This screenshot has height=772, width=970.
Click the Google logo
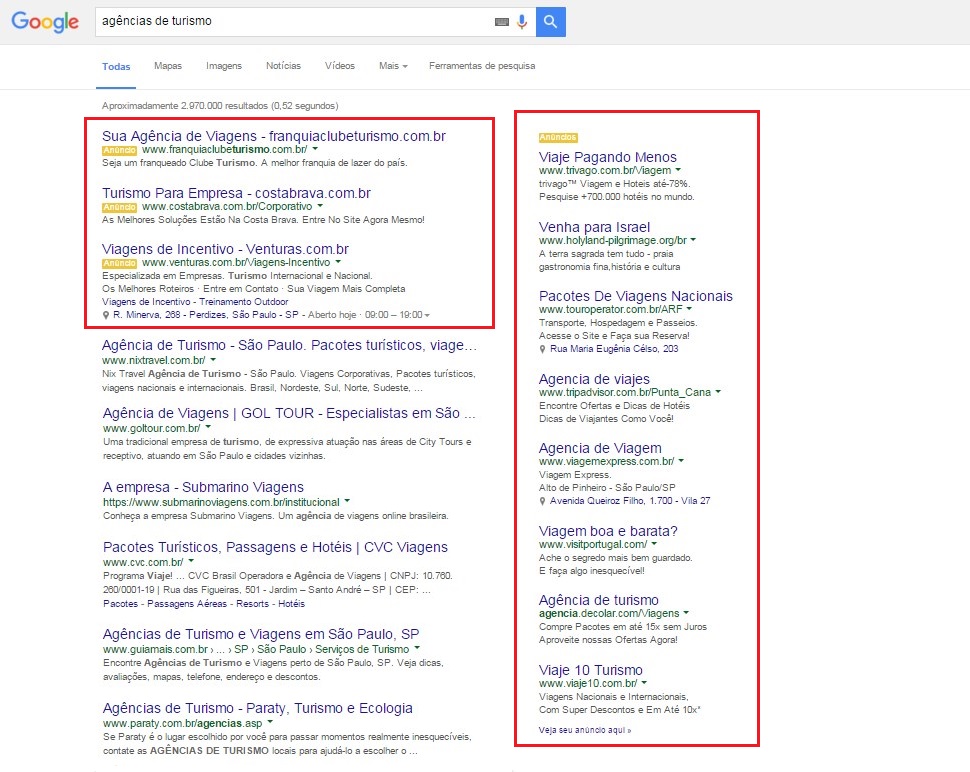[x=45, y=22]
